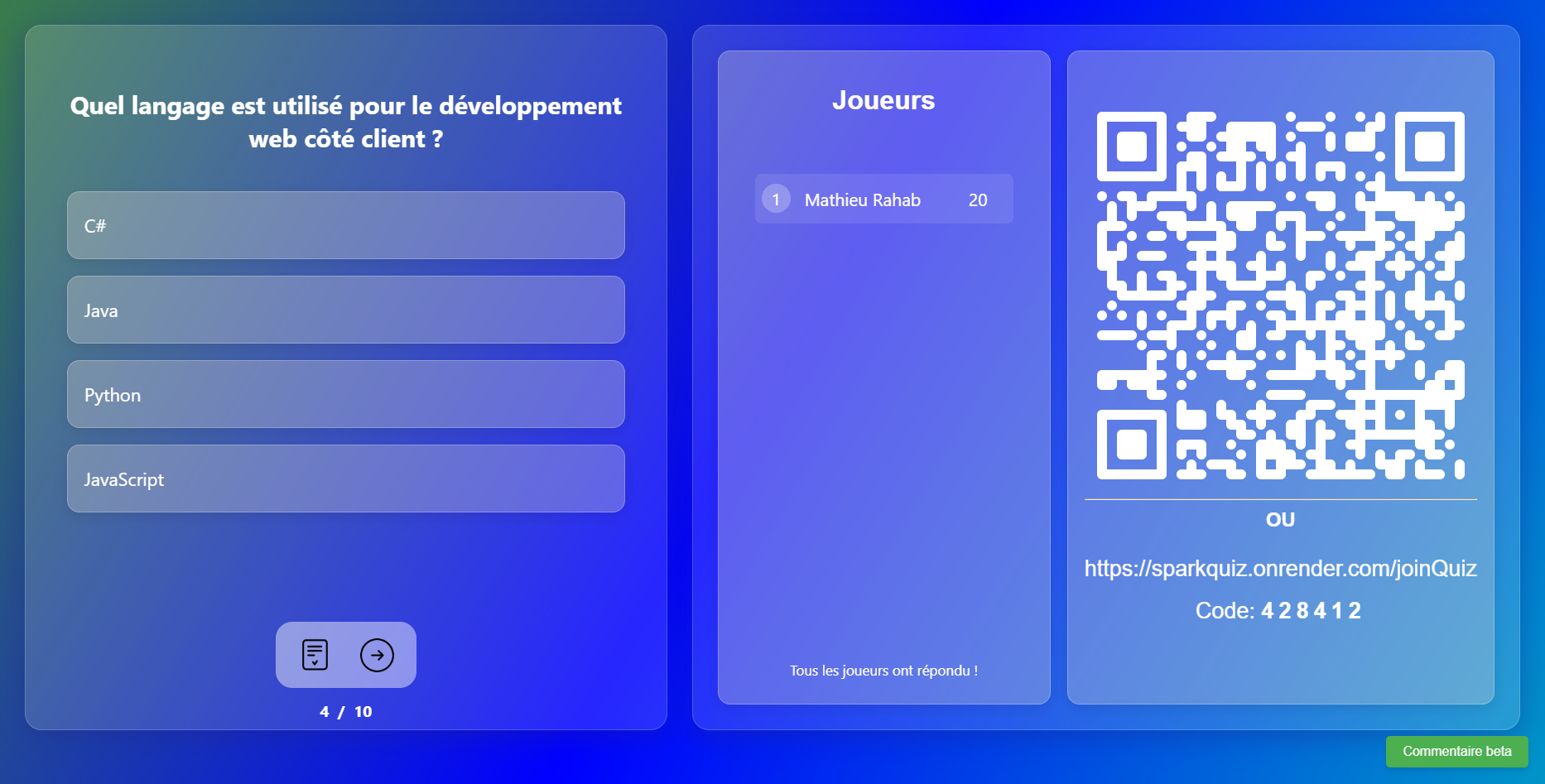Image resolution: width=1545 pixels, height=784 pixels.
Task: Click the "Tous les joueurs ont répondu" message
Action: 883,671
